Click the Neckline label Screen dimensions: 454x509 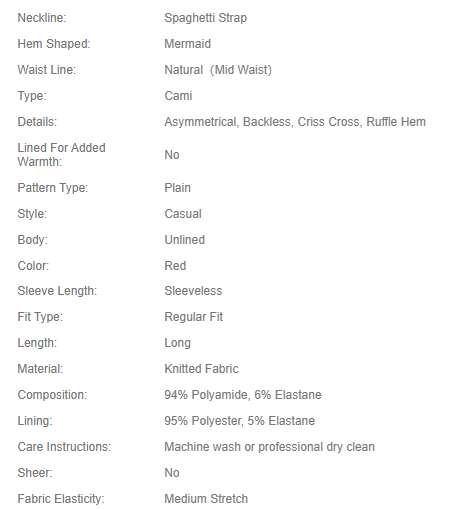pos(42,18)
